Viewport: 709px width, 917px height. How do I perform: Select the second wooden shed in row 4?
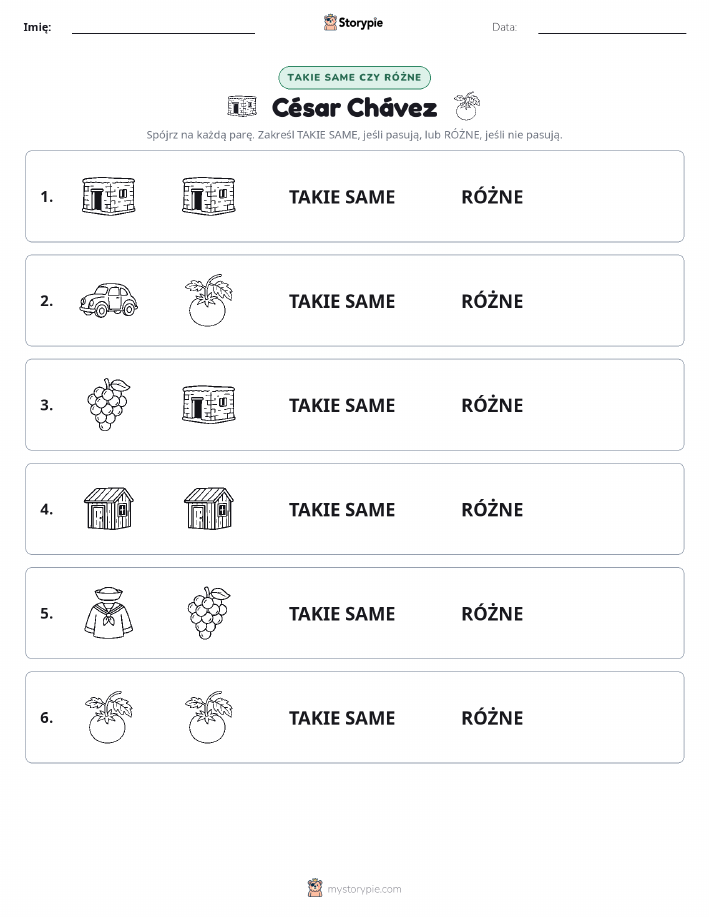click(209, 509)
